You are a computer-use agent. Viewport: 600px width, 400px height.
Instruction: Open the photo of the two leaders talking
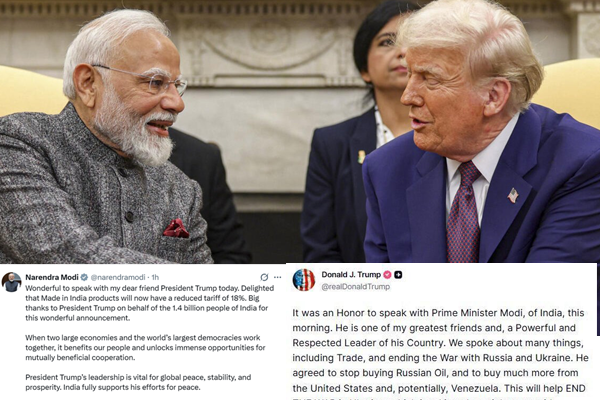coord(300,131)
